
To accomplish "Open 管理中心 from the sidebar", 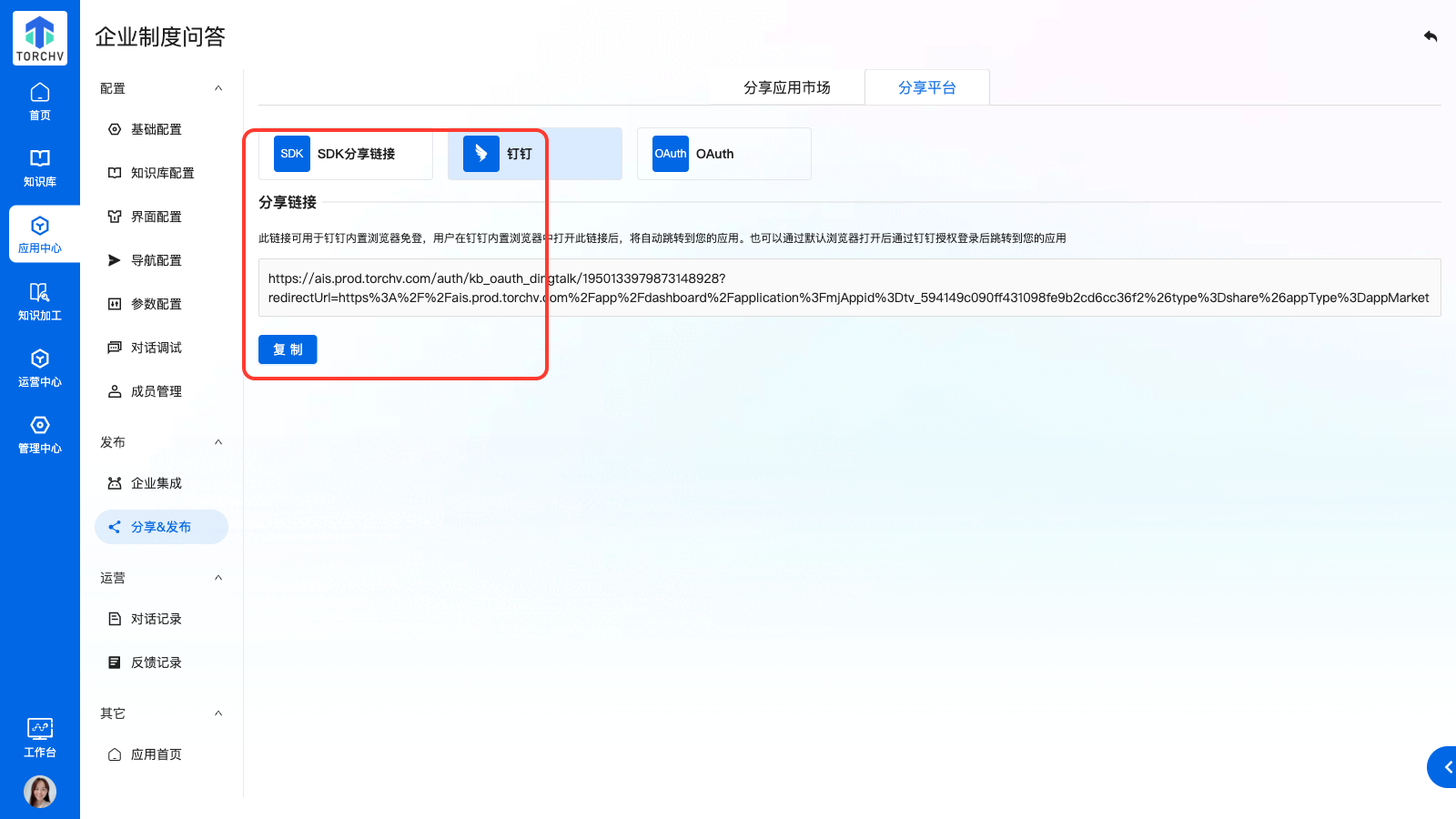I will [x=40, y=434].
